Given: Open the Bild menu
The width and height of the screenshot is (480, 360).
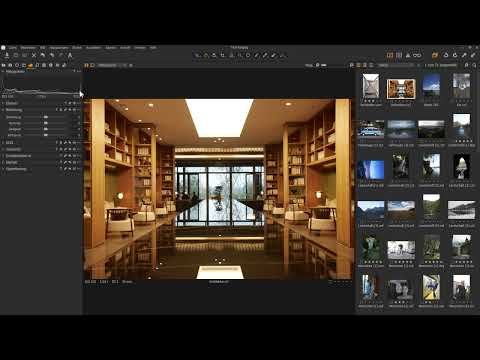Looking at the screenshot, I should point(43,48).
